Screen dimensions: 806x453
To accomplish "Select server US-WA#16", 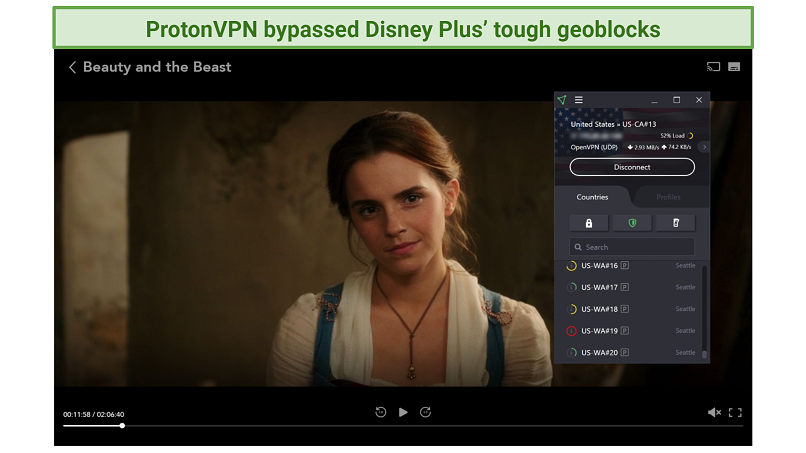I will coord(632,266).
